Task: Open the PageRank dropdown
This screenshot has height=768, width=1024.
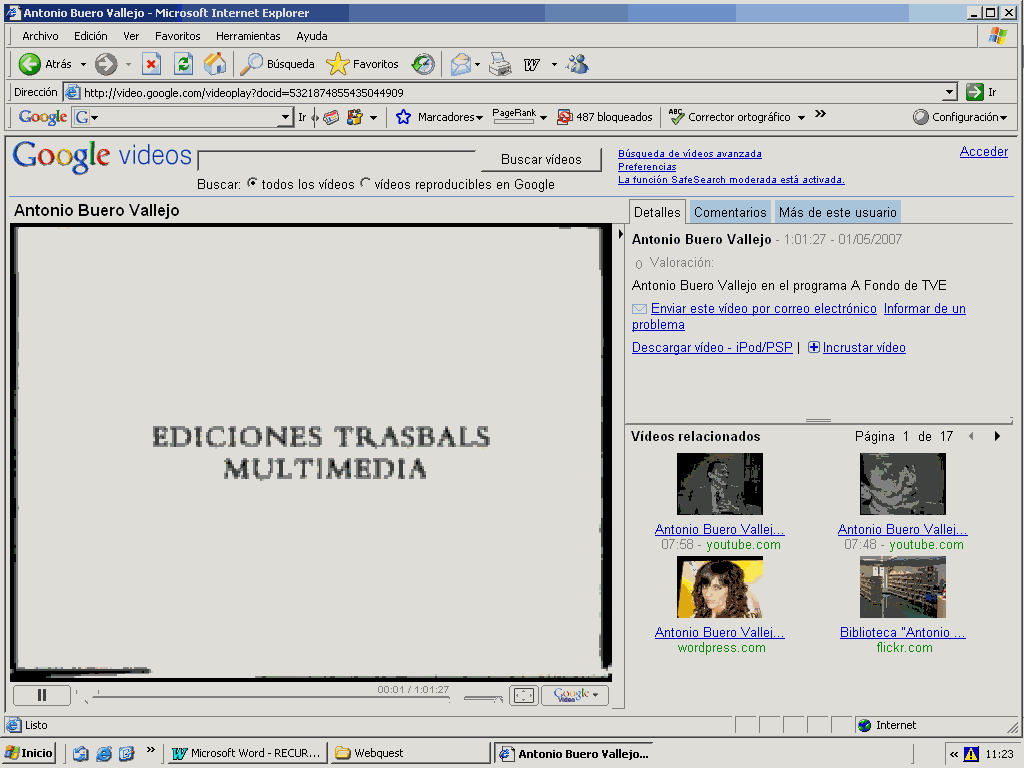Action: (x=543, y=118)
